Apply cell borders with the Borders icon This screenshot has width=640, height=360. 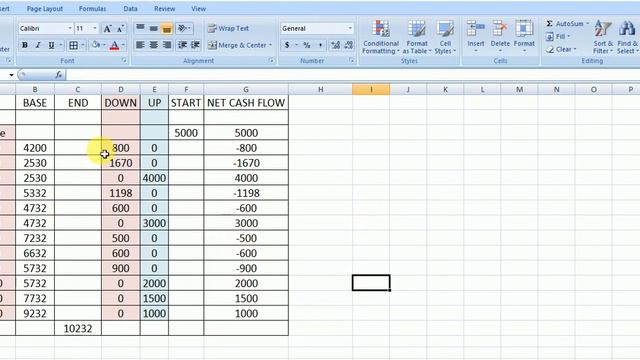click(73, 45)
